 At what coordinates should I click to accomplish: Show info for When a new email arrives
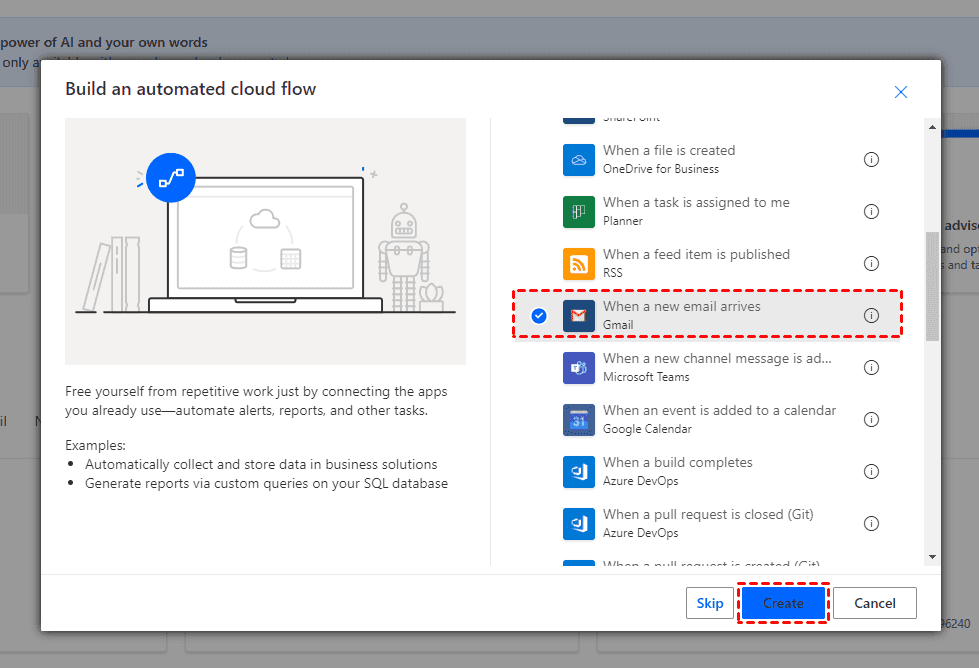(871, 315)
